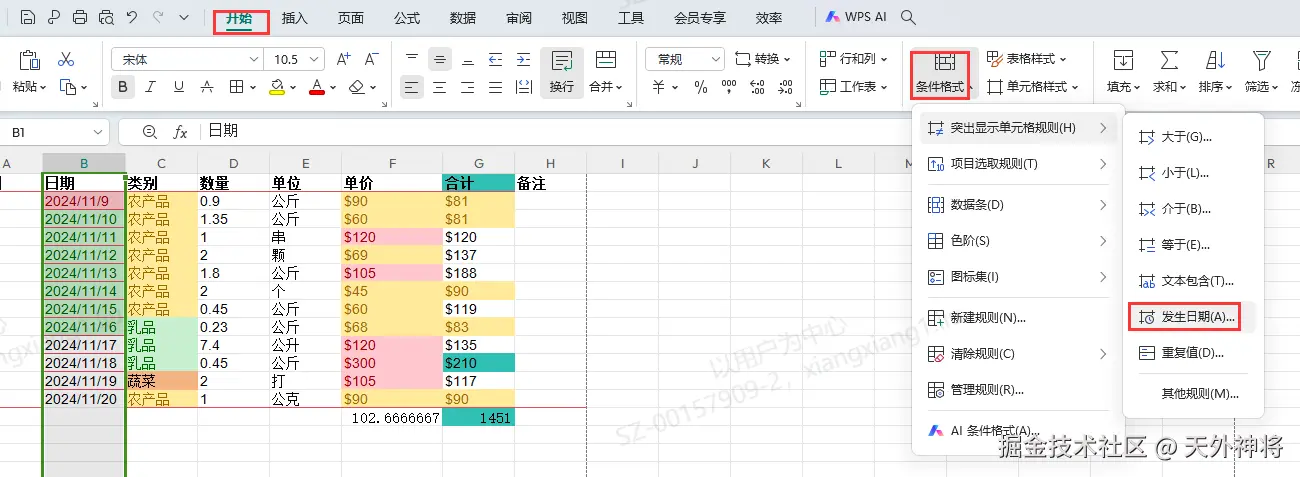
Task: Click the borders icon
Action: click(237, 87)
